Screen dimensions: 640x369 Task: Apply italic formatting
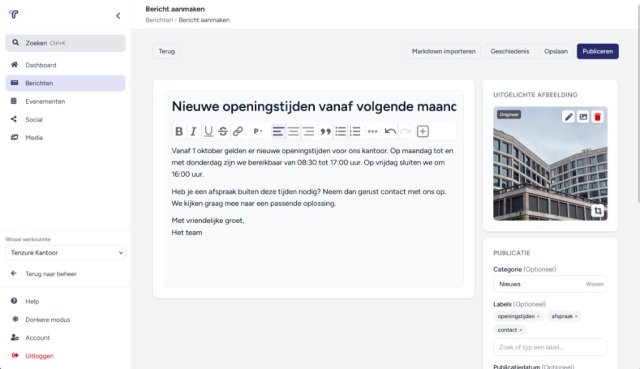[x=193, y=131]
